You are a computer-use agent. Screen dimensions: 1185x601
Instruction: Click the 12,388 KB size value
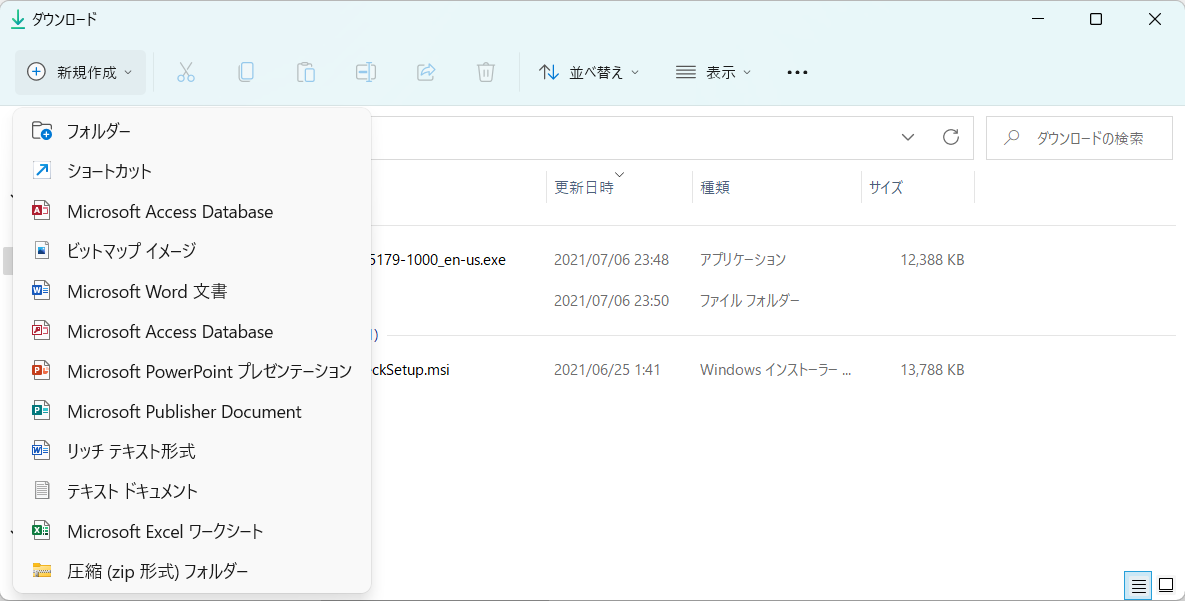[x=932, y=260]
